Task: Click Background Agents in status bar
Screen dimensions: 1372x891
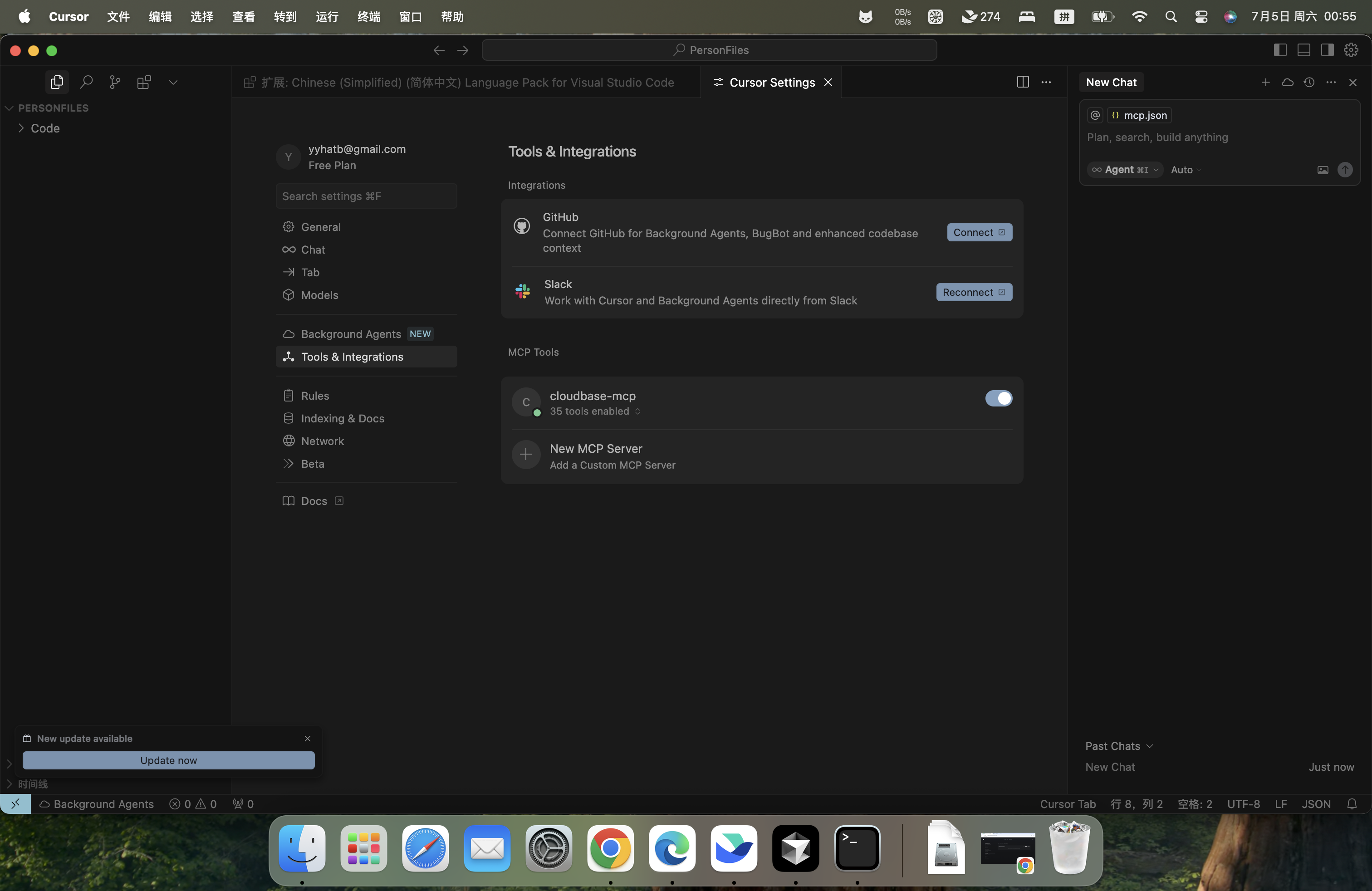Action: pos(97,804)
